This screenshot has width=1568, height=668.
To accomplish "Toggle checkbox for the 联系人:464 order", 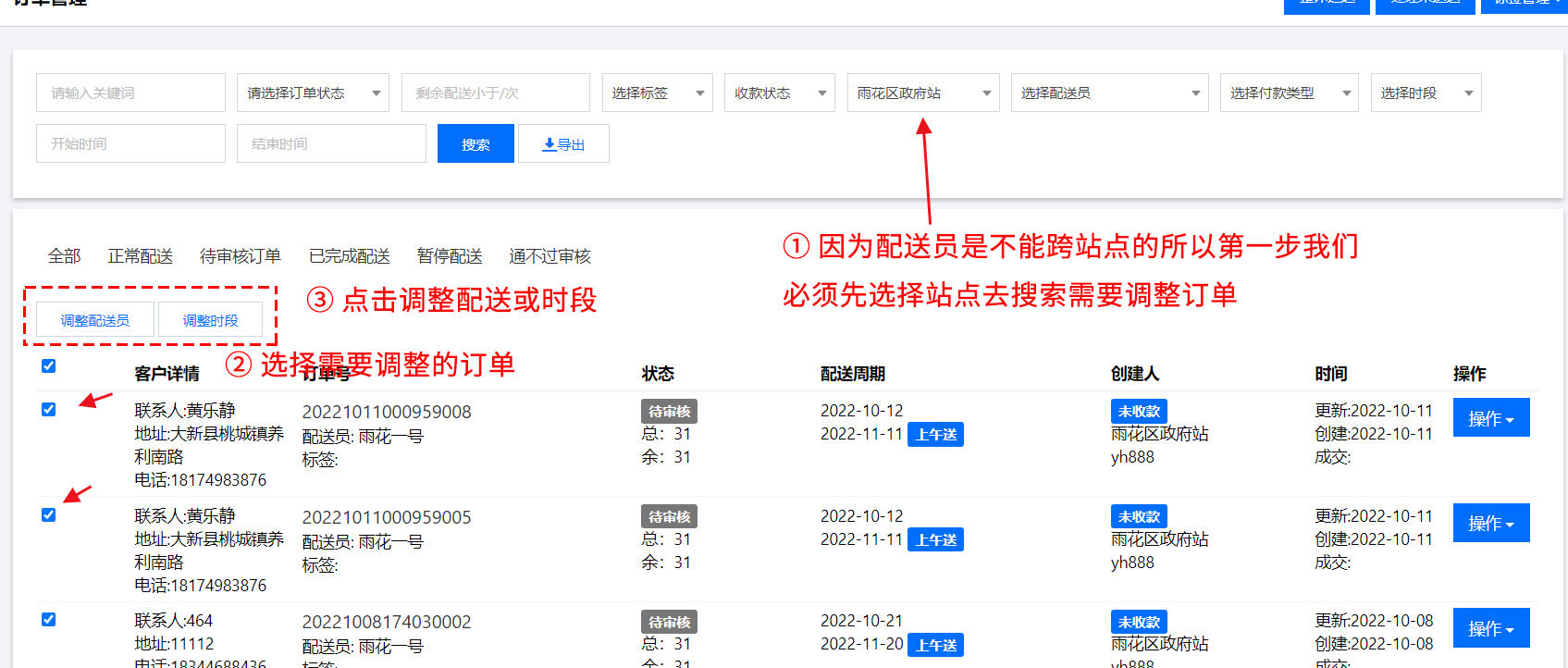I will click(49, 620).
